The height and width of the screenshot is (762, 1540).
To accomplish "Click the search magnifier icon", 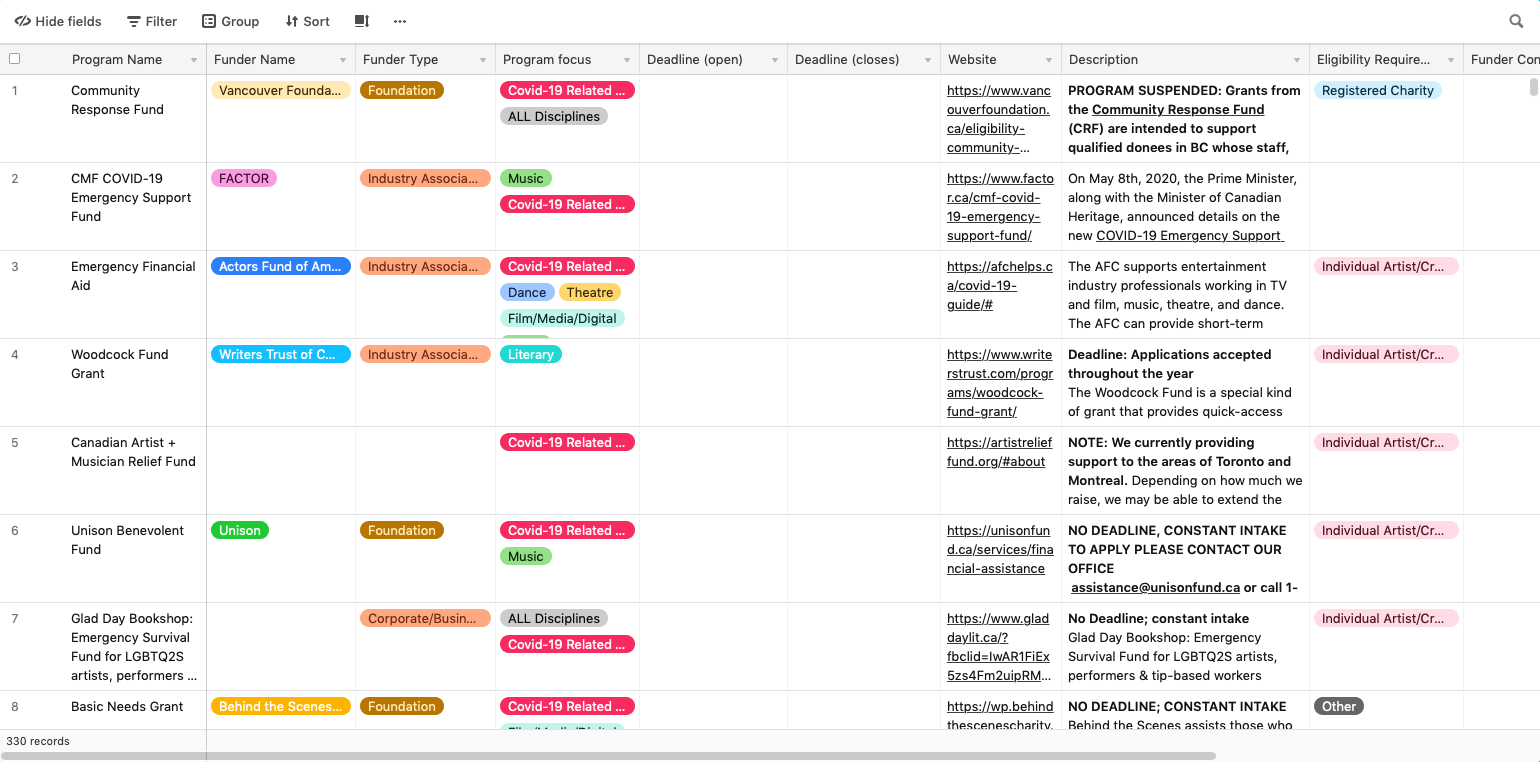I will 1516,21.
